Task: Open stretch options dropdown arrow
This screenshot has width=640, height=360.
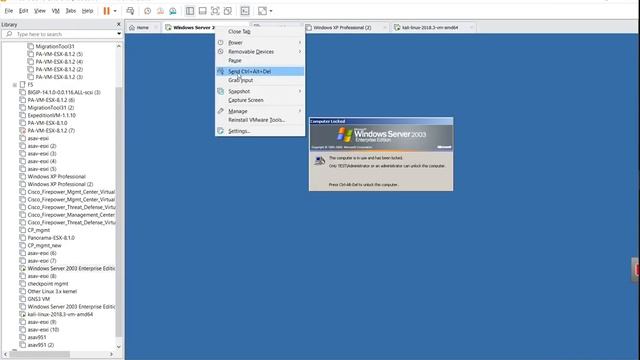Action: coord(271,11)
